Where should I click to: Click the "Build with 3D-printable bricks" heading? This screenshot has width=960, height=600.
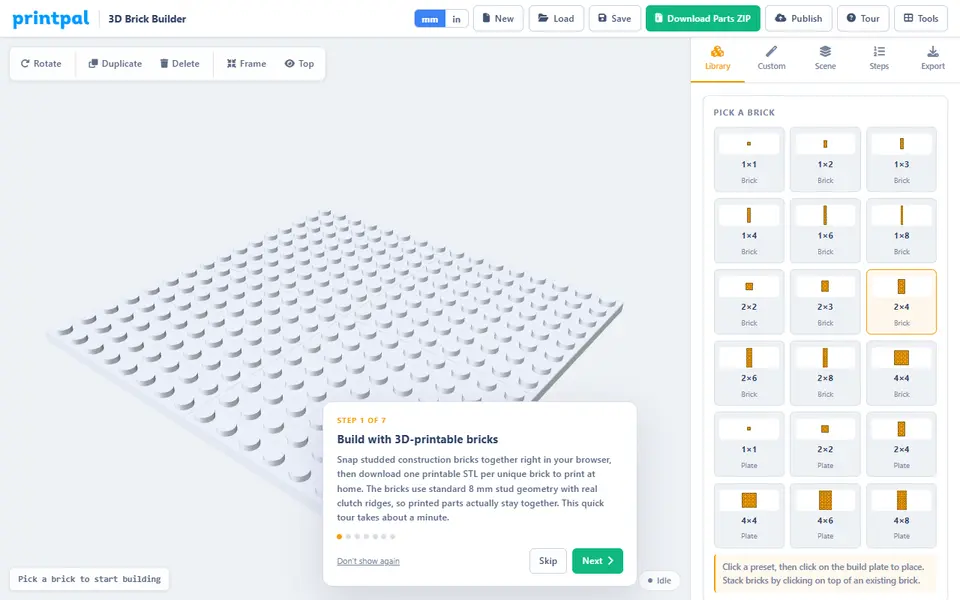(x=418, y=439)
